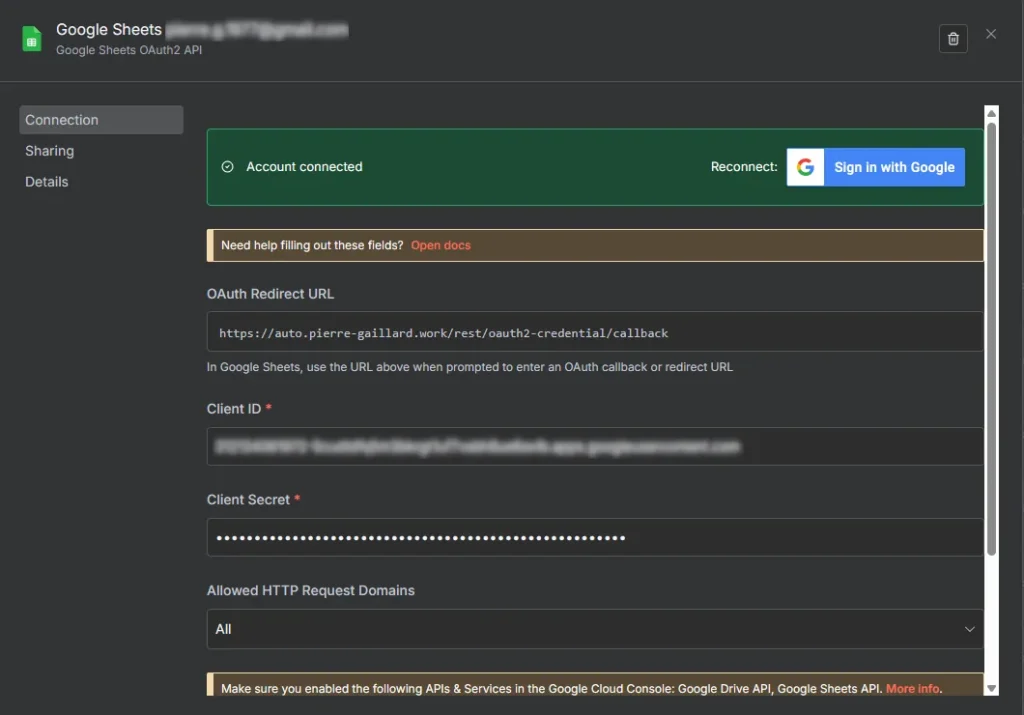Click scrollbar down arrow
The height and width of the screenshot is (715, 1024).
991,688
